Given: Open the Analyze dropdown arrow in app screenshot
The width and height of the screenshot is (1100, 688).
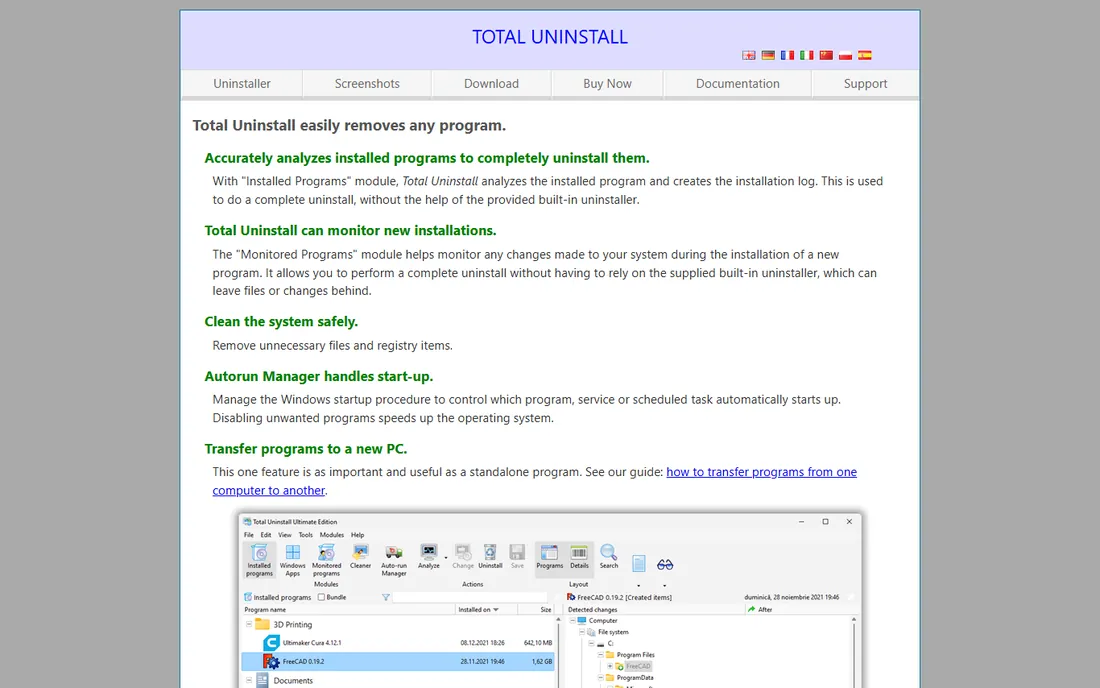Looking at the screenshot, I should [446, 558].
